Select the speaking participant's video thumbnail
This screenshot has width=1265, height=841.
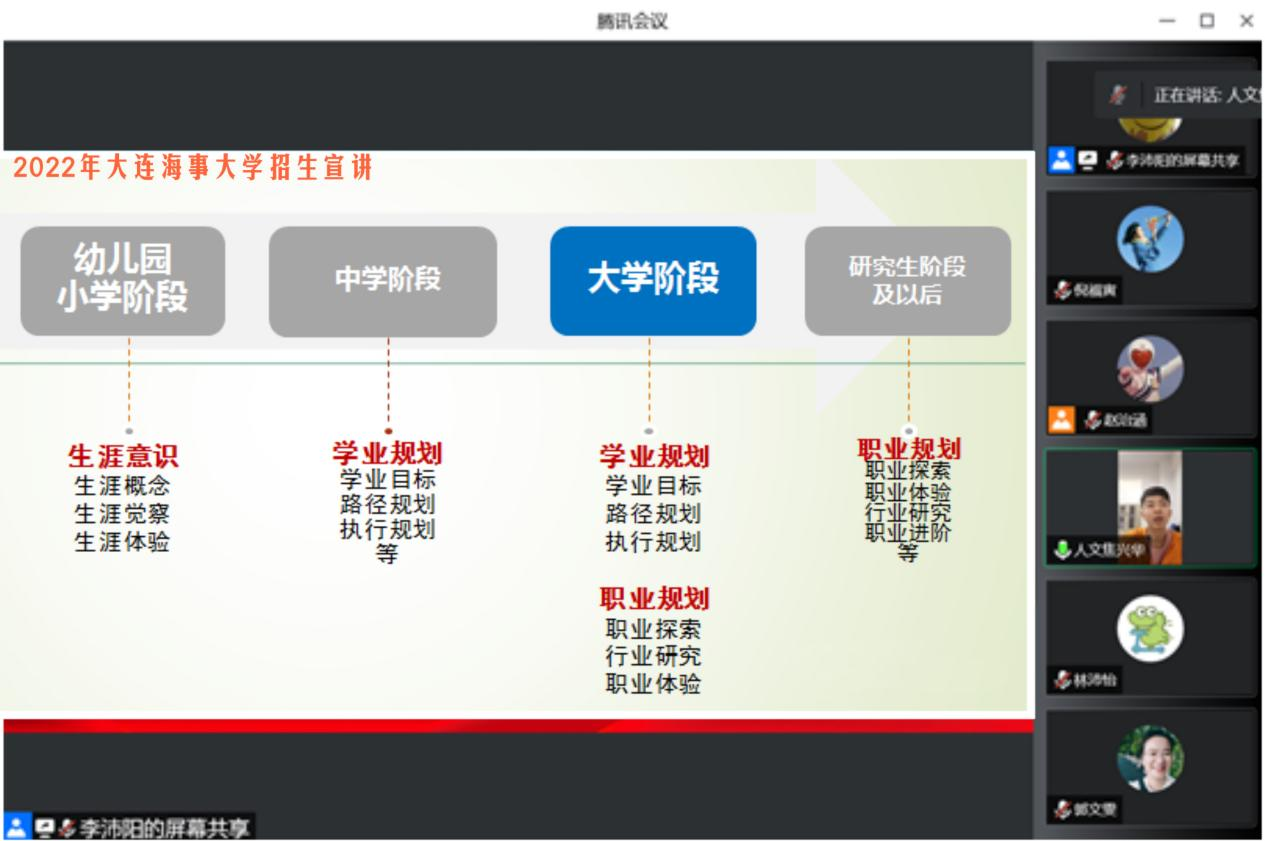tap(1150, 506)
